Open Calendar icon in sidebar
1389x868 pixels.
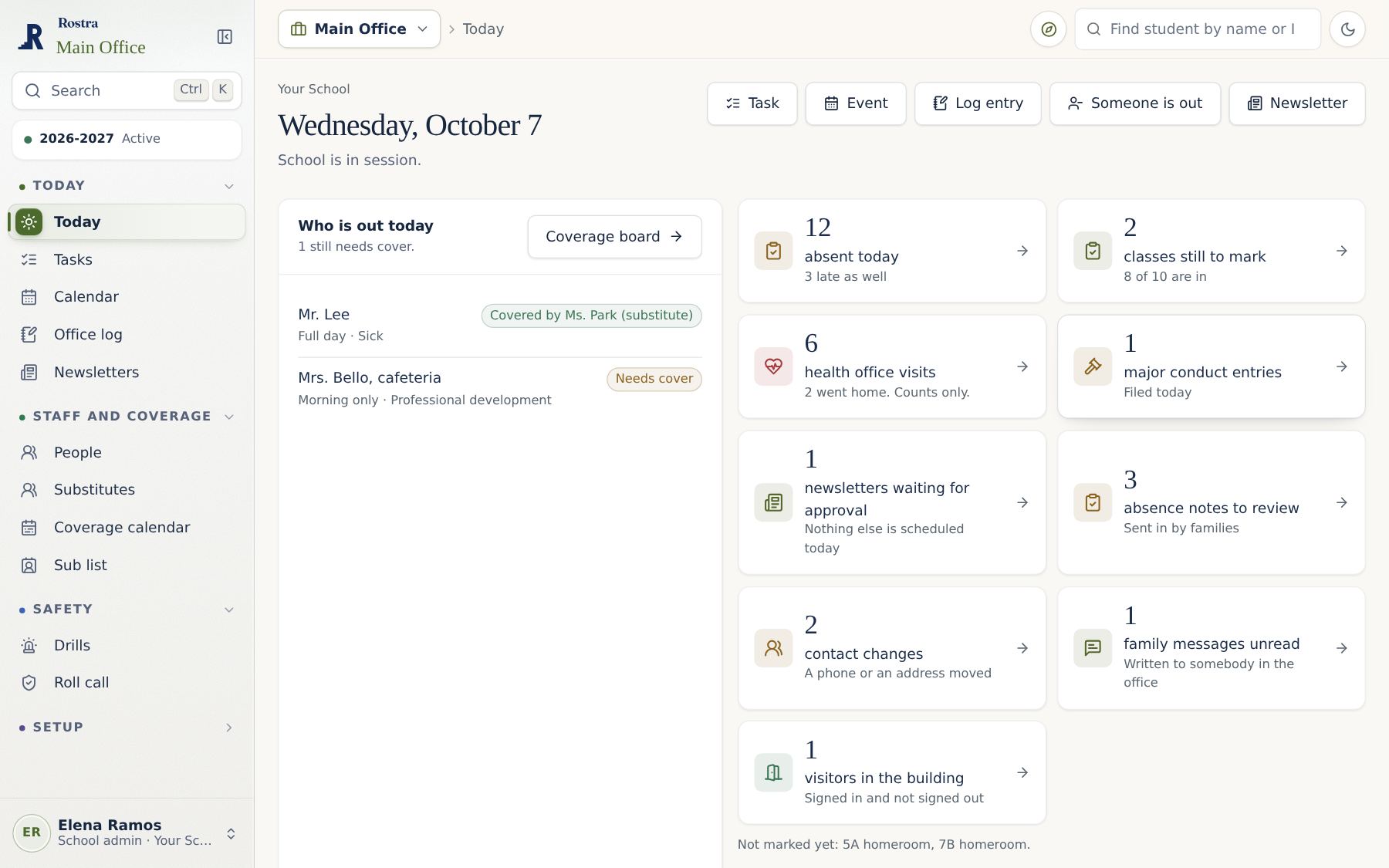29,297
